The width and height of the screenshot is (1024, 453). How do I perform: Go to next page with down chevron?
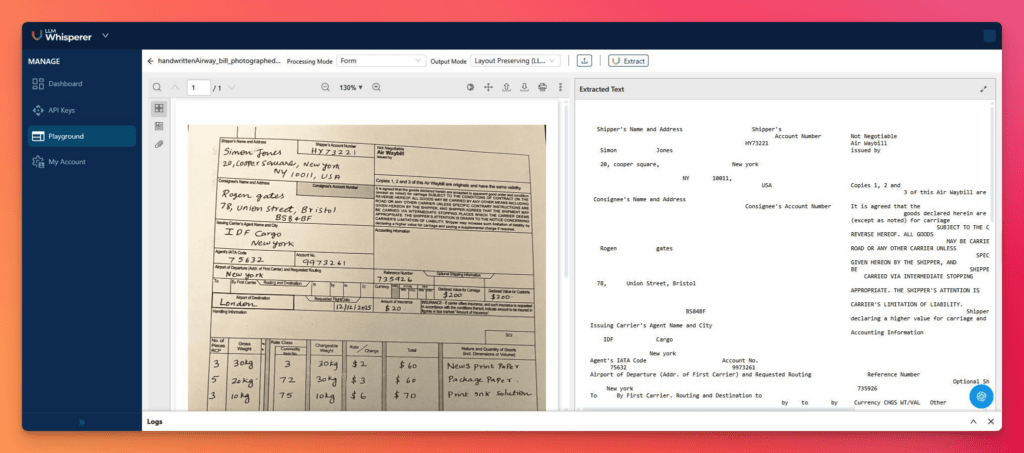pyautogui.click(x=232, y=87)
